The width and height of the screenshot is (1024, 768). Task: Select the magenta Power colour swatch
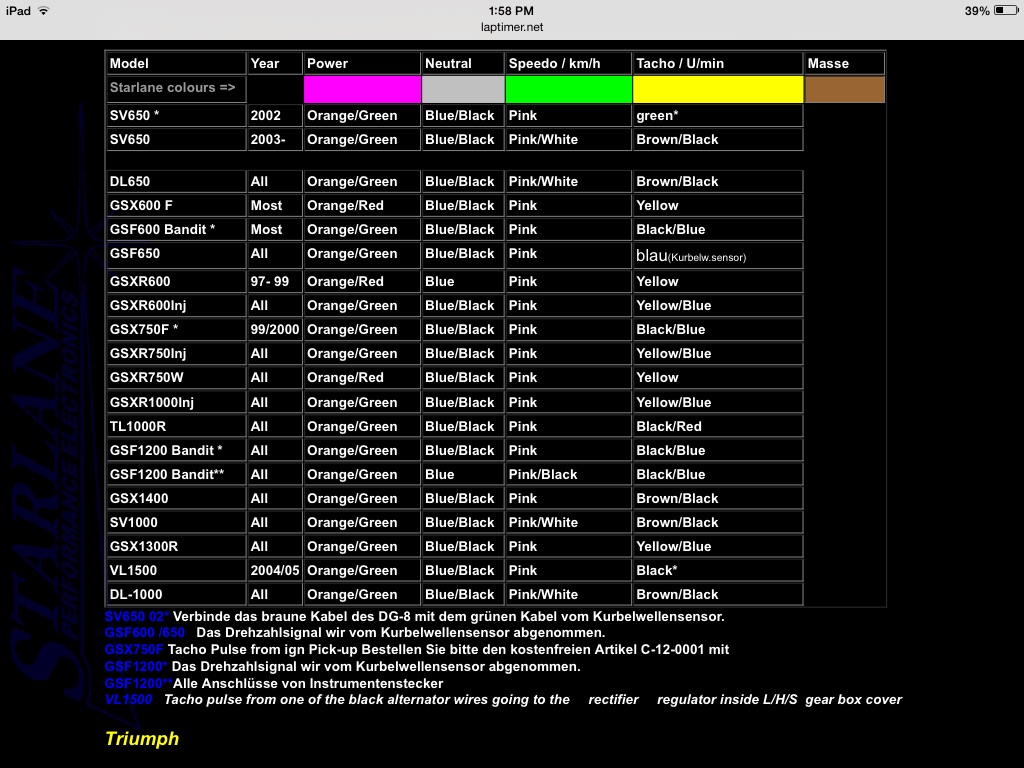click(362, 89)
